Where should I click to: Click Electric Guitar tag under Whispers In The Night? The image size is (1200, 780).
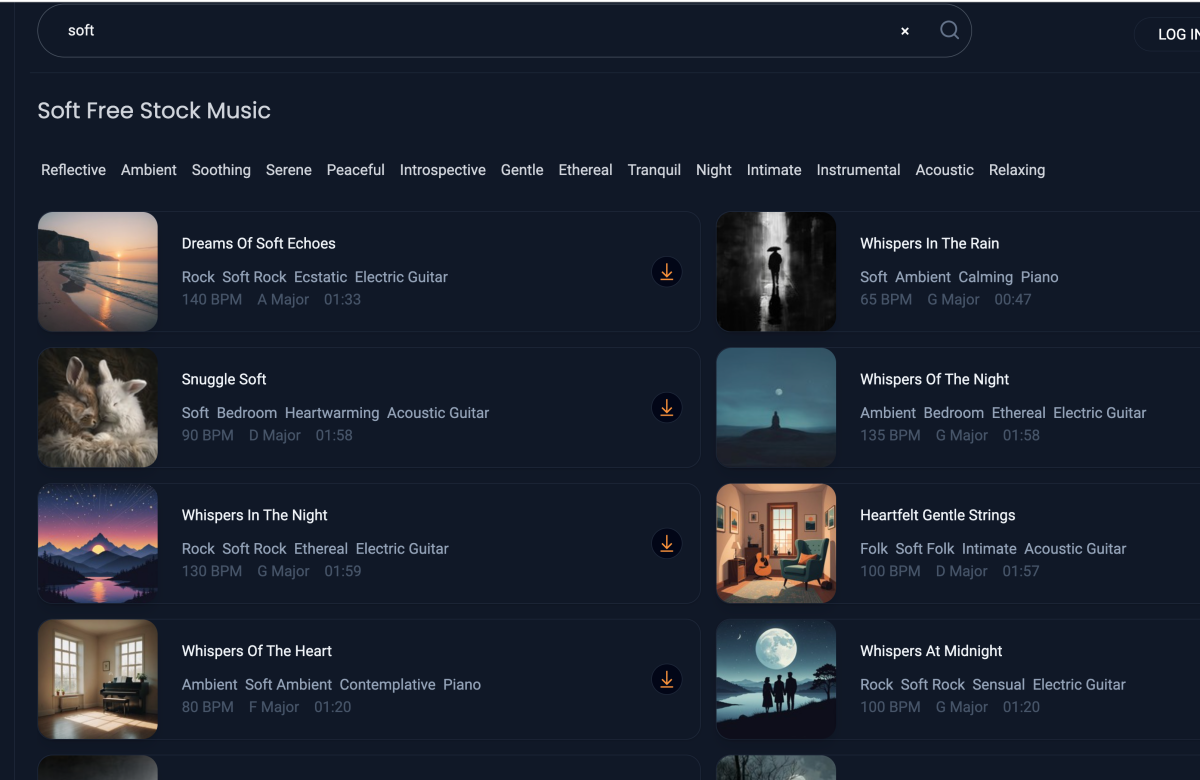pyautogui.click(x=402, y=549)
